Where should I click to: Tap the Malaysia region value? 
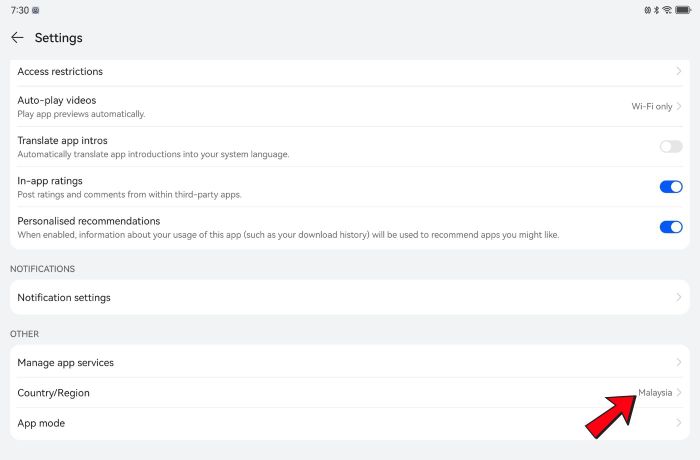tap(655, 393)
